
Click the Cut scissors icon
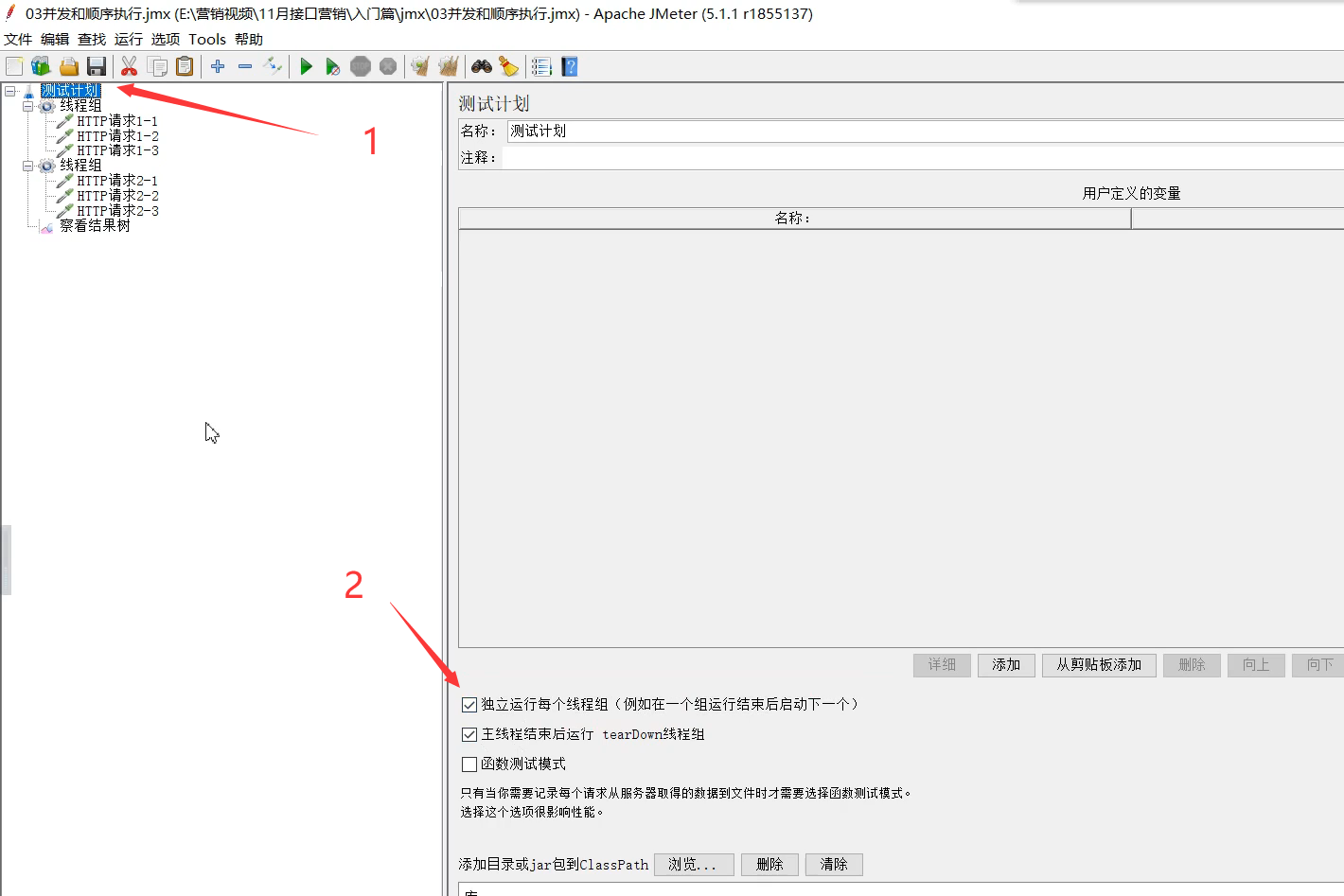pos(130,66)
